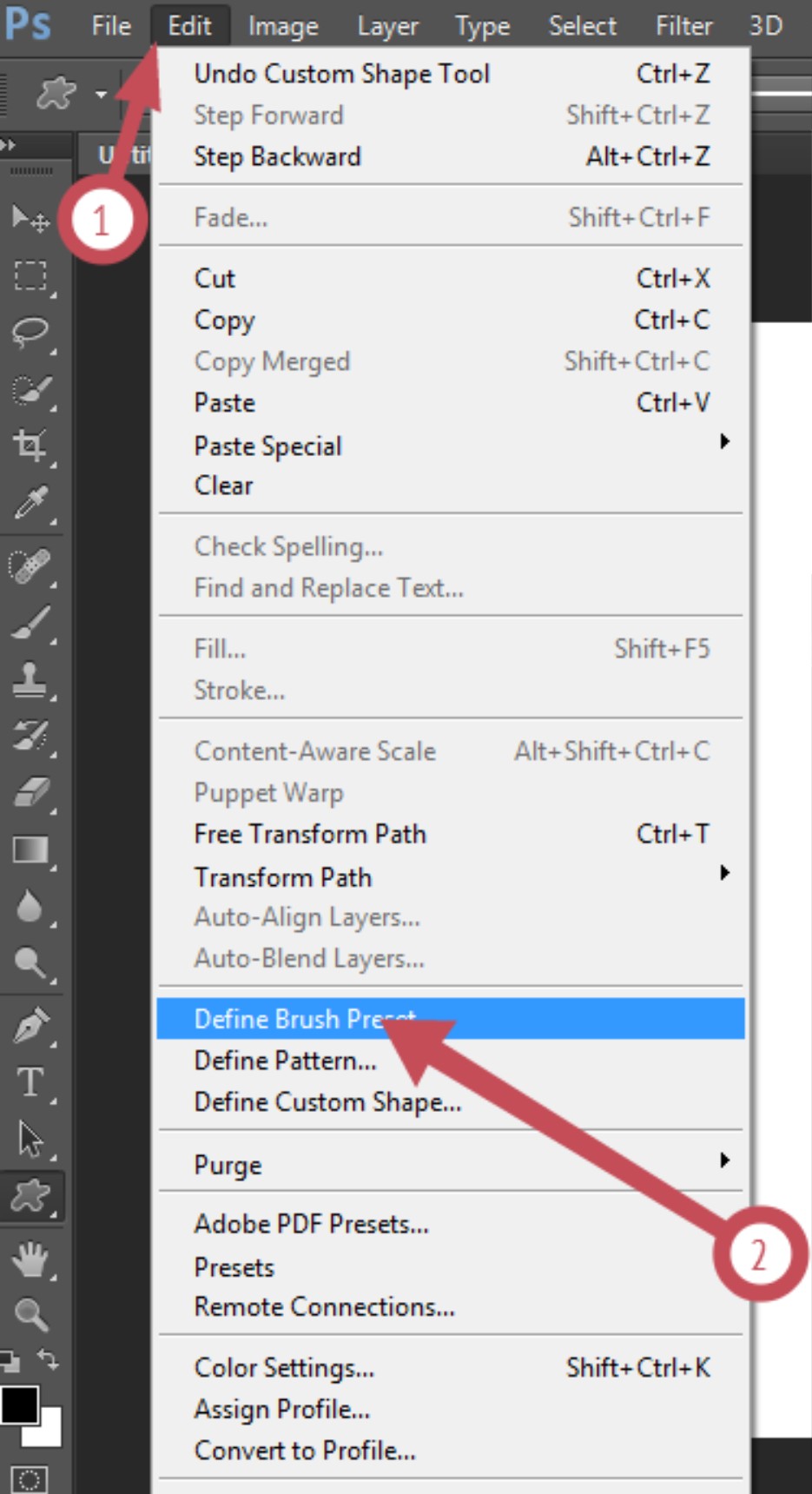Open the custom shape preset picker arrow
The height and width of the screenshot is (1494, 812).
[x=102, y=93]
